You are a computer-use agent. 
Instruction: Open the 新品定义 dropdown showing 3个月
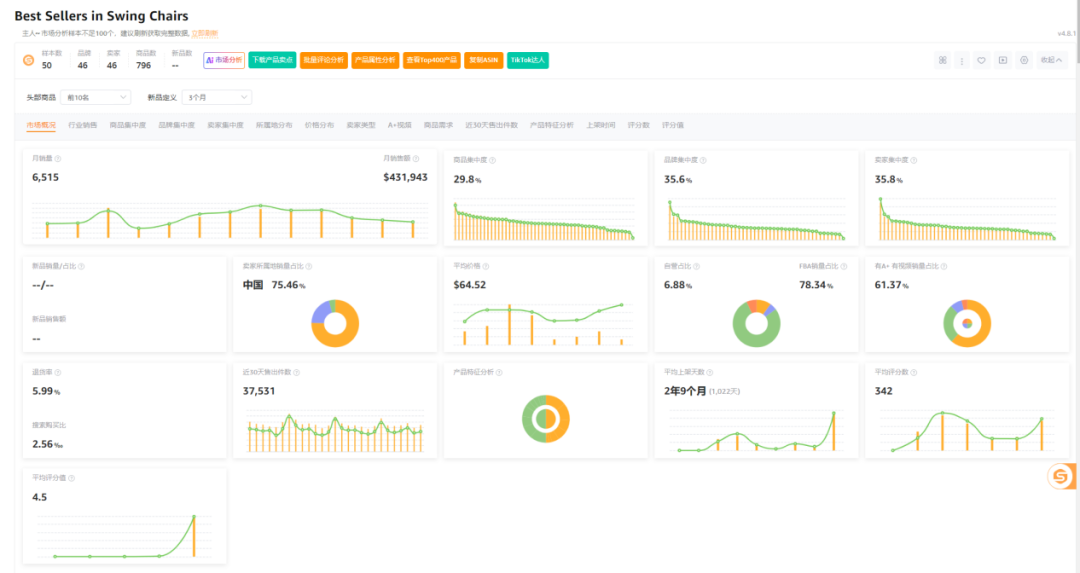pos(217,97)
